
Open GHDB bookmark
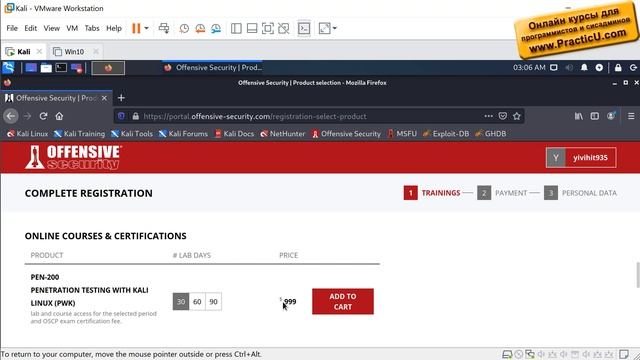coord(490,133)
